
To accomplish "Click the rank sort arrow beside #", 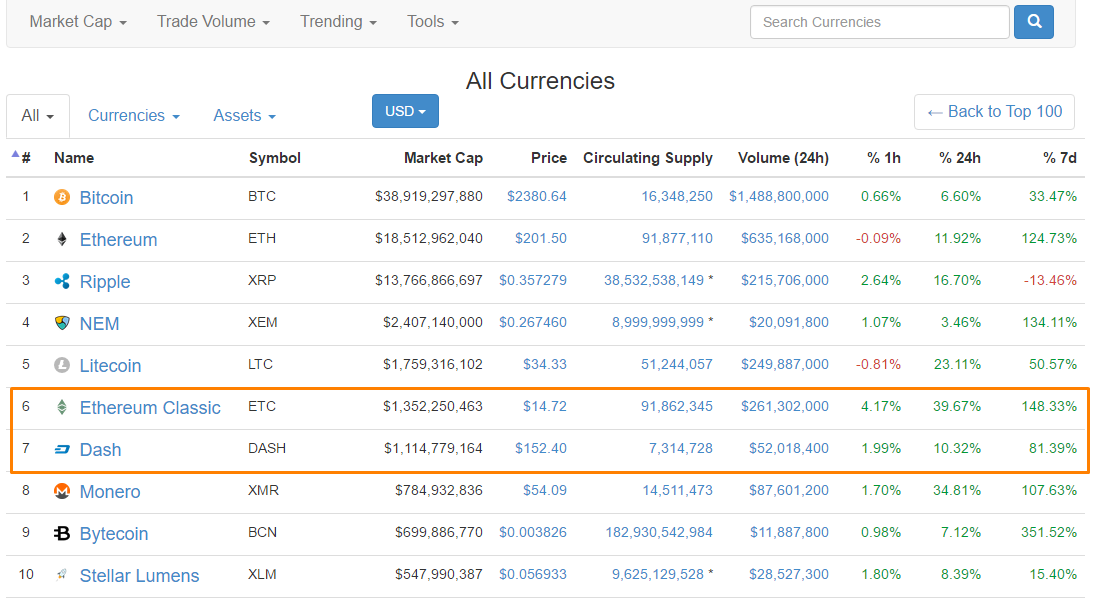I will (x=15, y=154).
